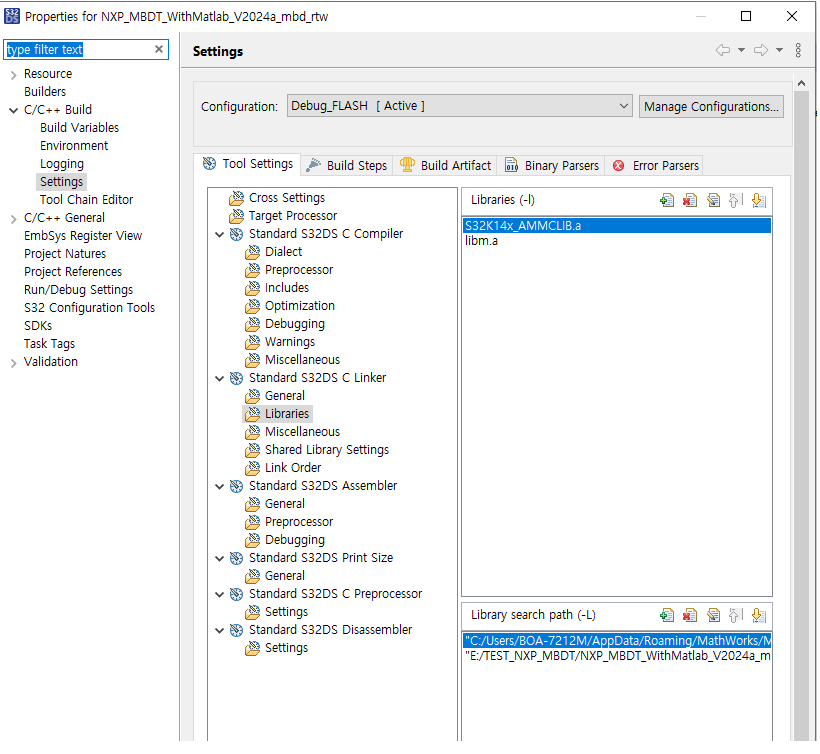This screenshot has height=754, width=820.
Task: Open the three-dot view menu in Settings header
Action: pos(798,50)
